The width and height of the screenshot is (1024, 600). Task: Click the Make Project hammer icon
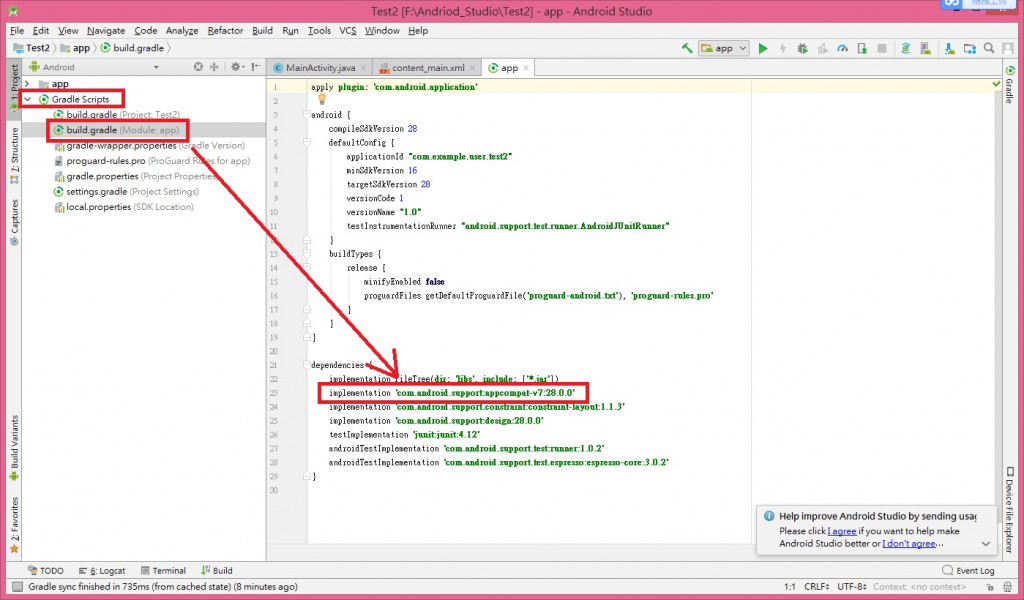pyautogui.click(x=686, y=48)
